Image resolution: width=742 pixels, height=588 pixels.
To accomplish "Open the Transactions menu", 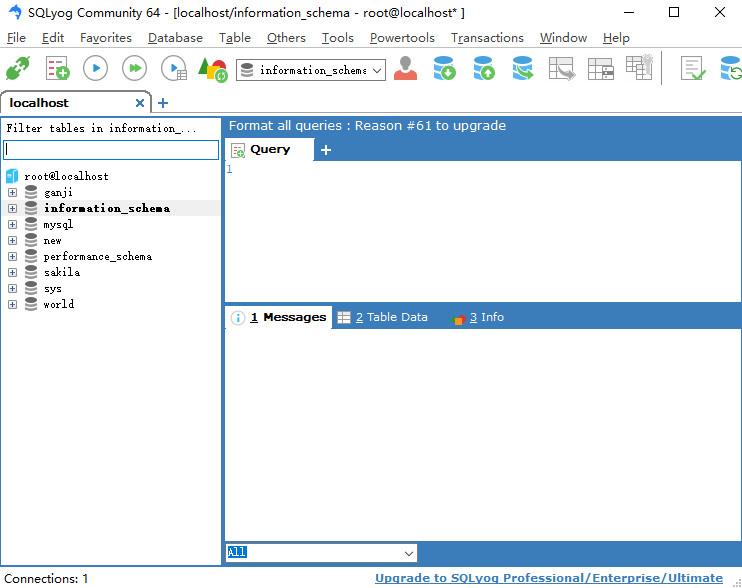I will click(487, 38).
